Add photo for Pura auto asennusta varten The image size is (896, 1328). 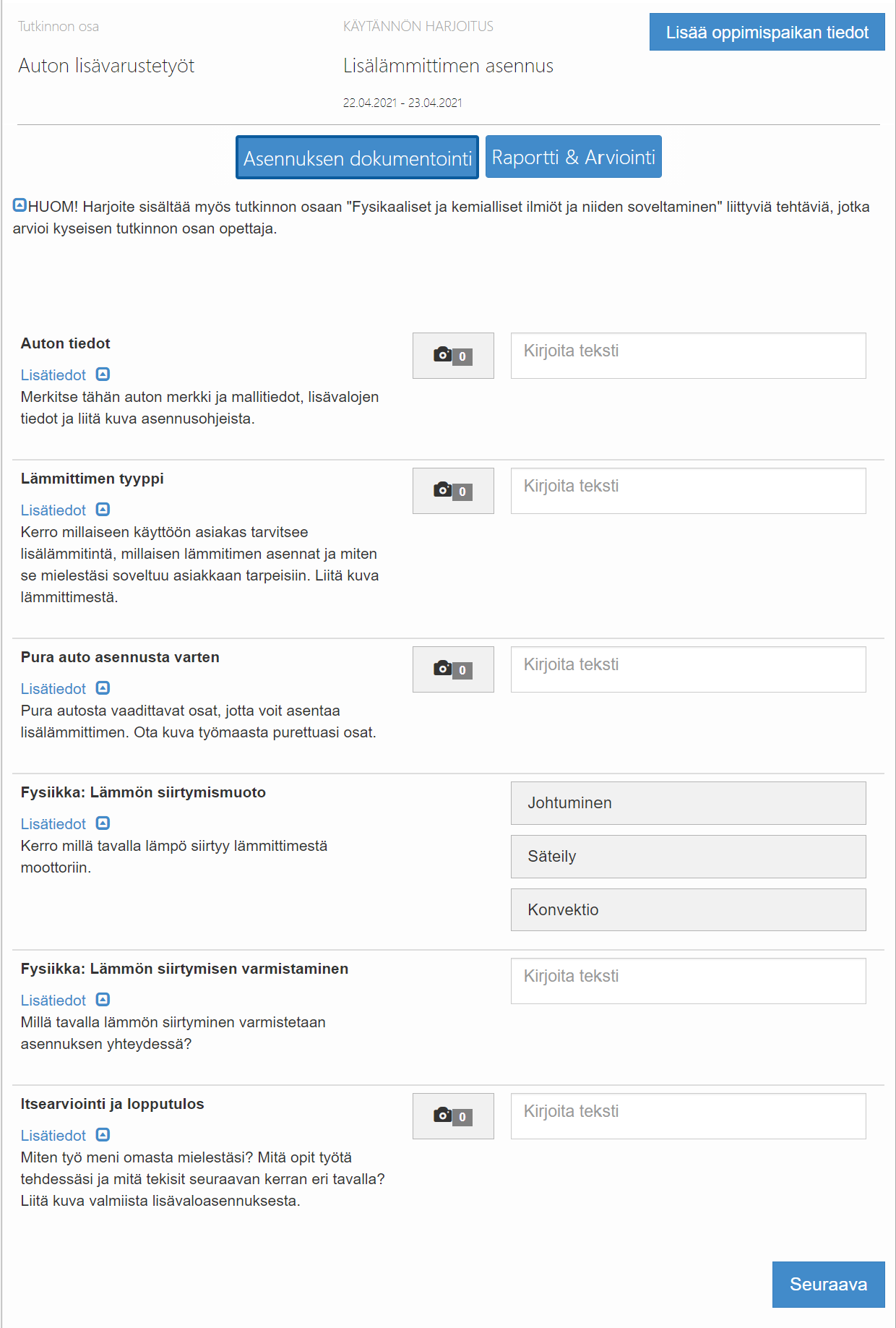[x=453, y=669]
